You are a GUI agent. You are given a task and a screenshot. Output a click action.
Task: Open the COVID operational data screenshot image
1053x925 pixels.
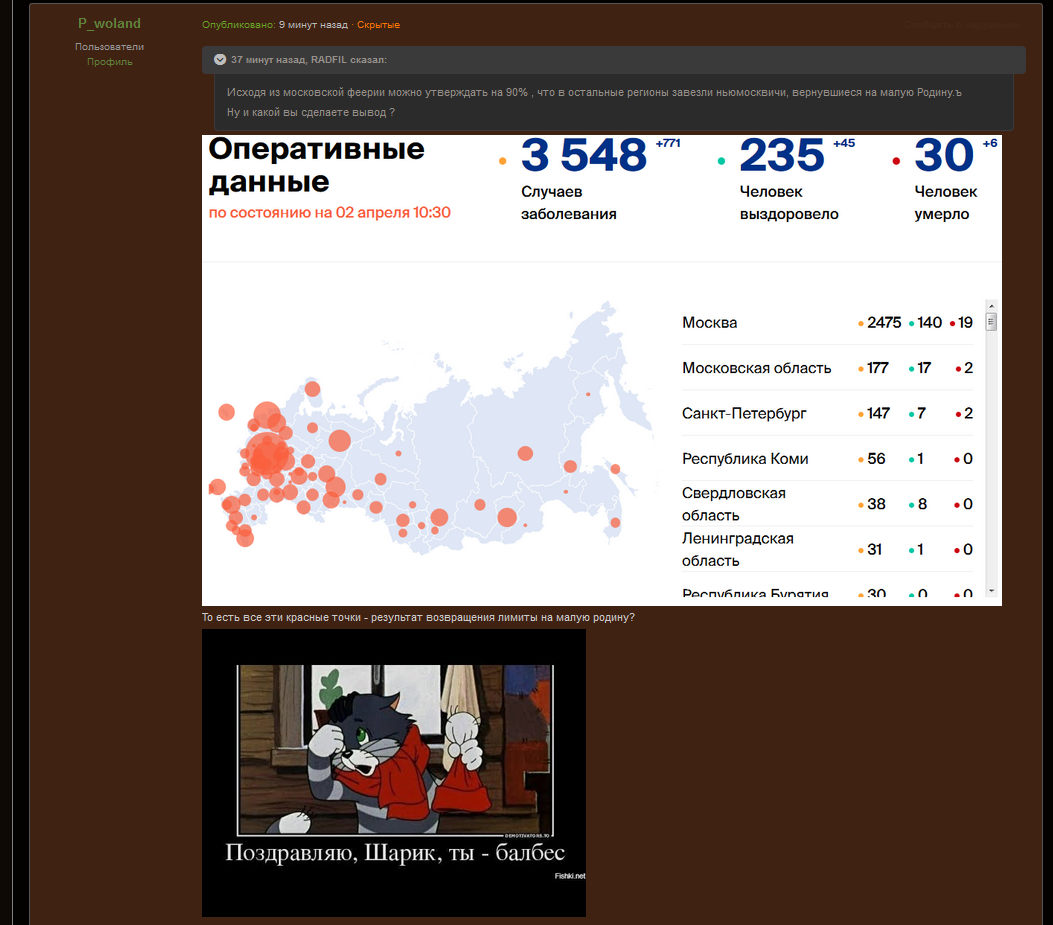(602, 370)
